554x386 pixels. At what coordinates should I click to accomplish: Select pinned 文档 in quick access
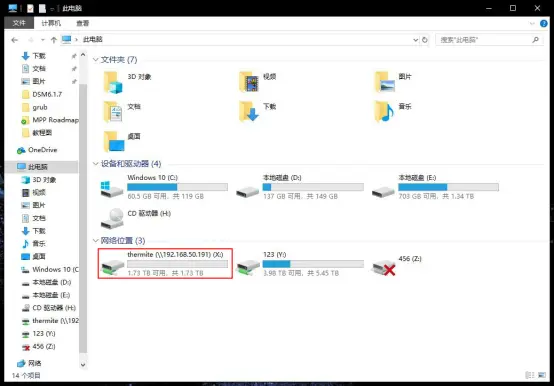point(34,69)
